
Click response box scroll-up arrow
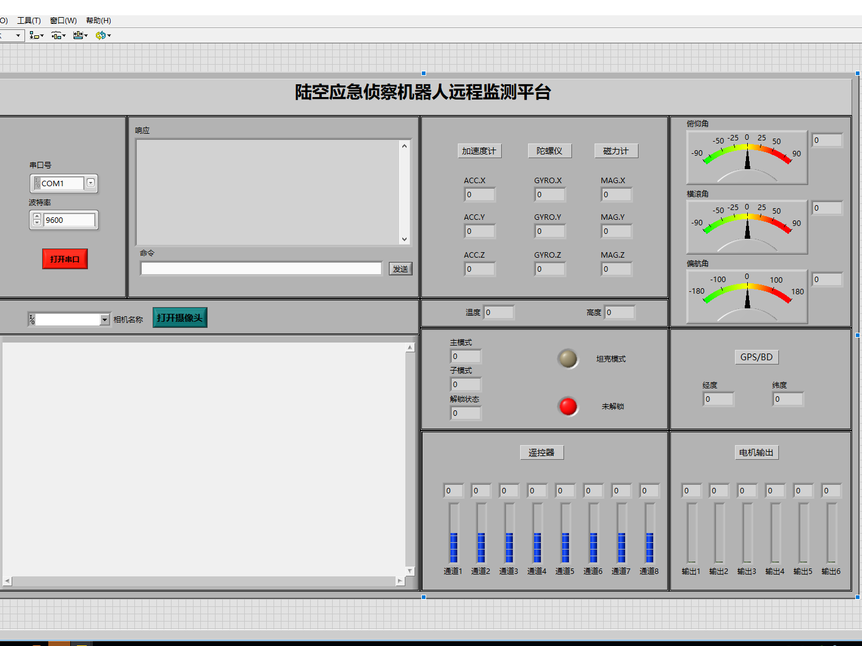click(x=405, y=146)
